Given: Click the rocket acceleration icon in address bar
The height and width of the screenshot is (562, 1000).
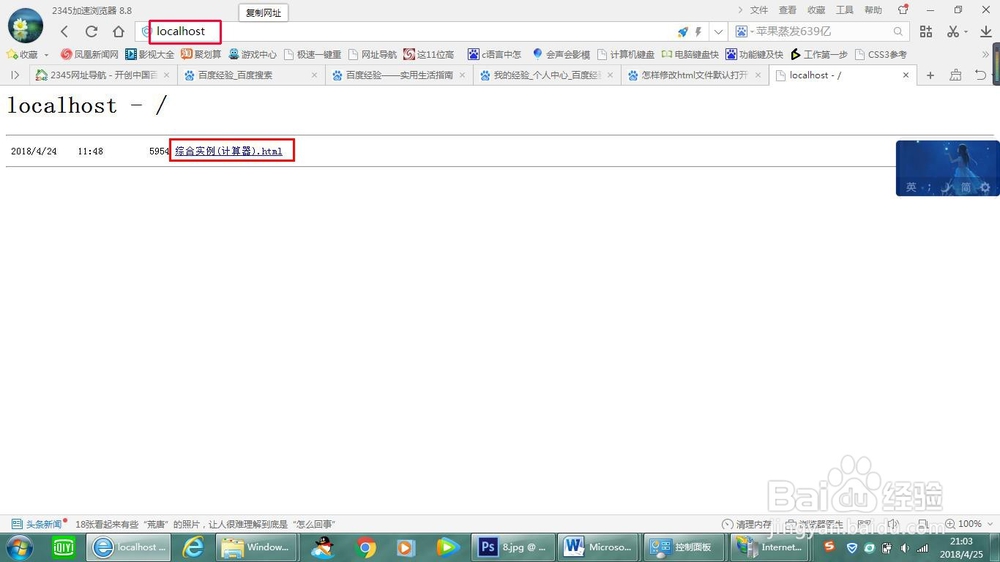Looking at the screenshot, I should click(683, 31).
